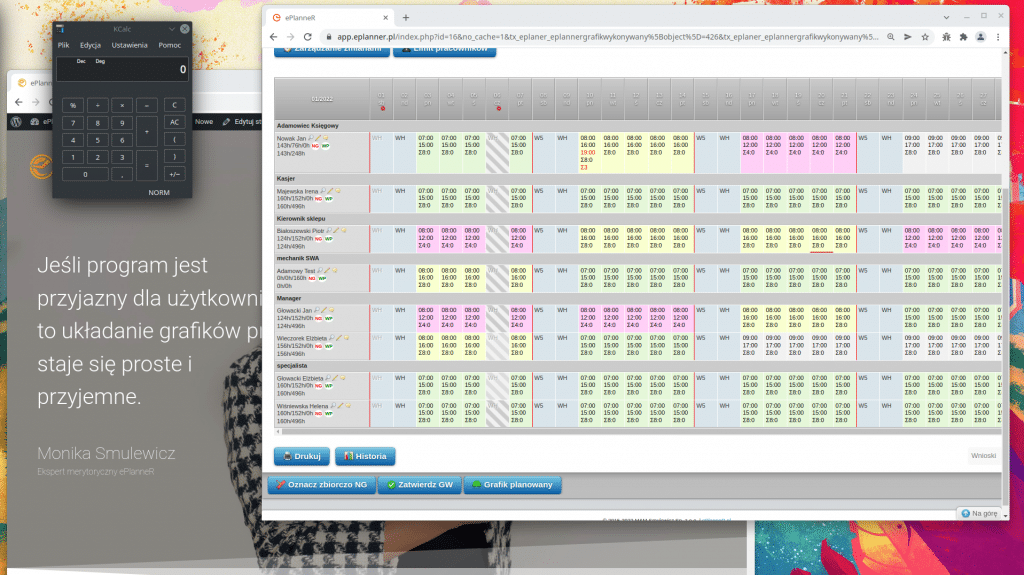This screenshot has height=575, width=1024.
Task: Open magnifier icon next to Majewska Irena
Action: point(323,191)
